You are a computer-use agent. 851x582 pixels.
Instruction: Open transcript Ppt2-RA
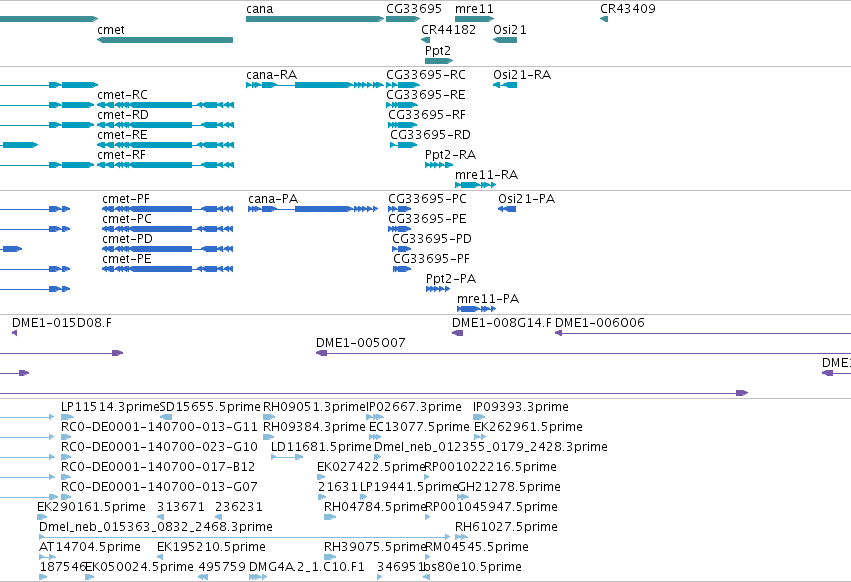pyautogui.click(x=439, y=165)
